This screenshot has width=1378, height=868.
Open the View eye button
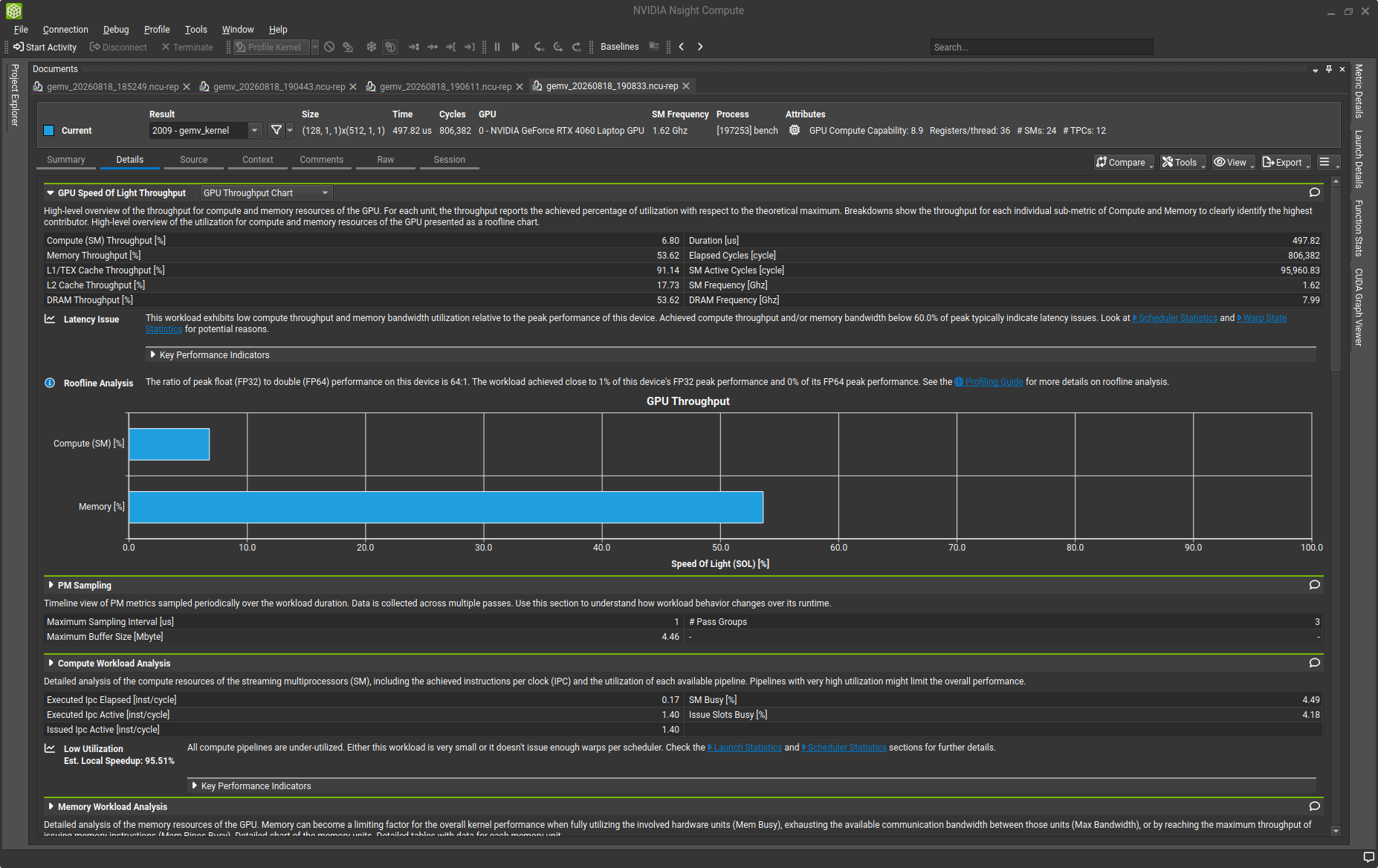1232,162
